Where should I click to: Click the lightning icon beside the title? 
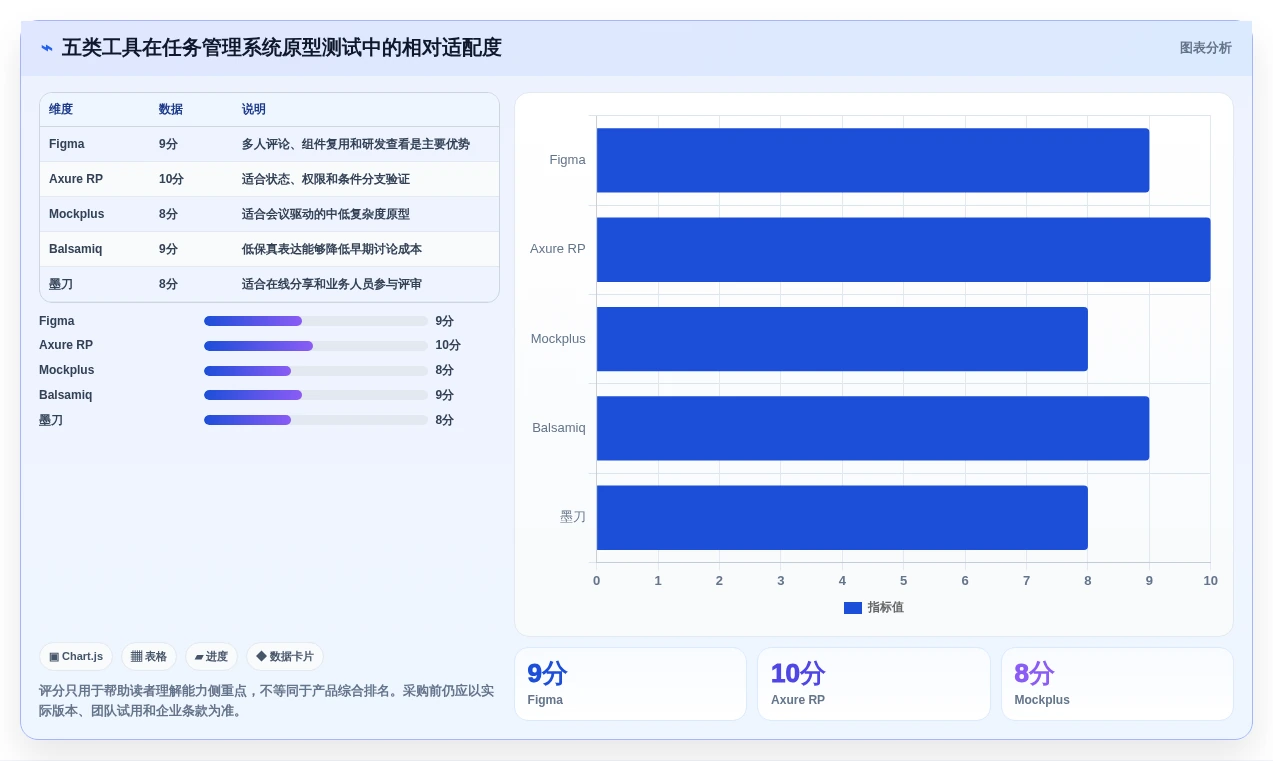coord(47,48)
